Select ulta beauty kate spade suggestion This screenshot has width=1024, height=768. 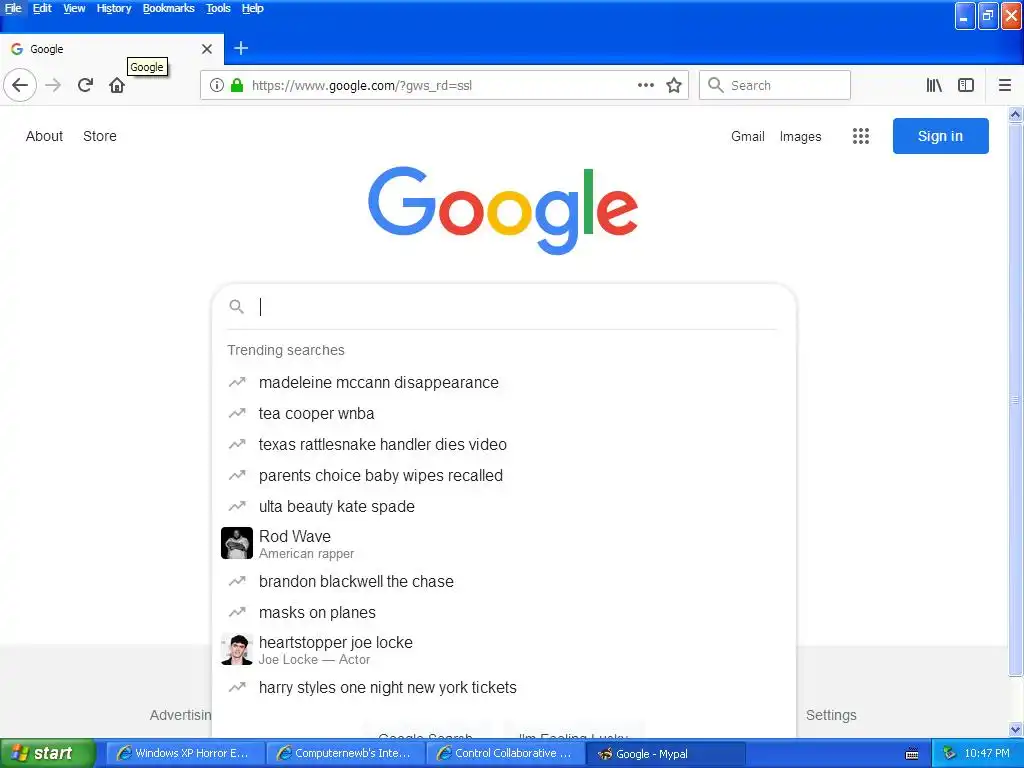click(x=504, y=507)
